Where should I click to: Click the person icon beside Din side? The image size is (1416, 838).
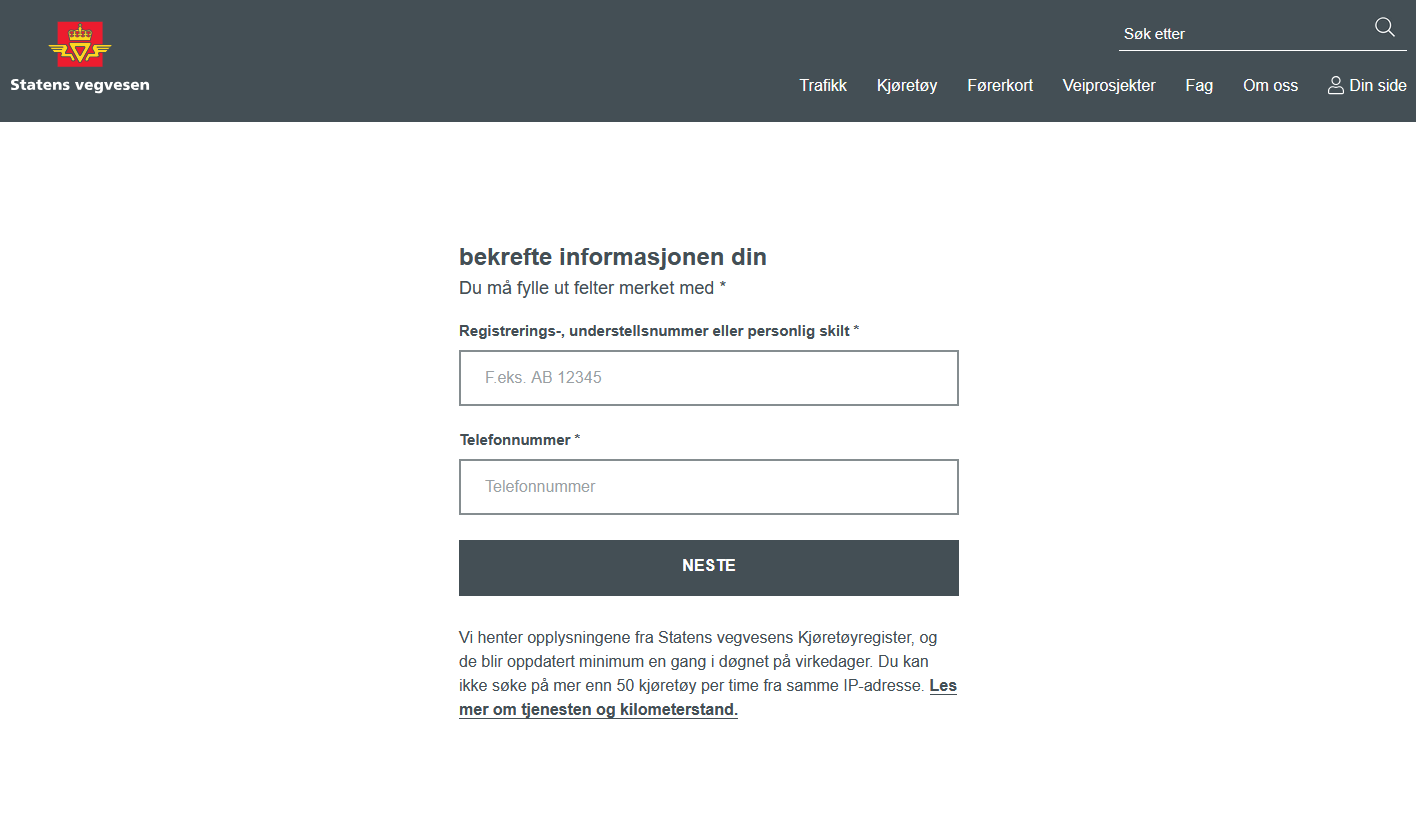click(1335, 86)
